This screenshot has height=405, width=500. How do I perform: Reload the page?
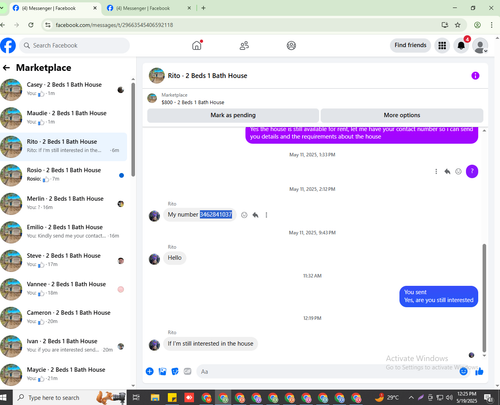point(31,25)
